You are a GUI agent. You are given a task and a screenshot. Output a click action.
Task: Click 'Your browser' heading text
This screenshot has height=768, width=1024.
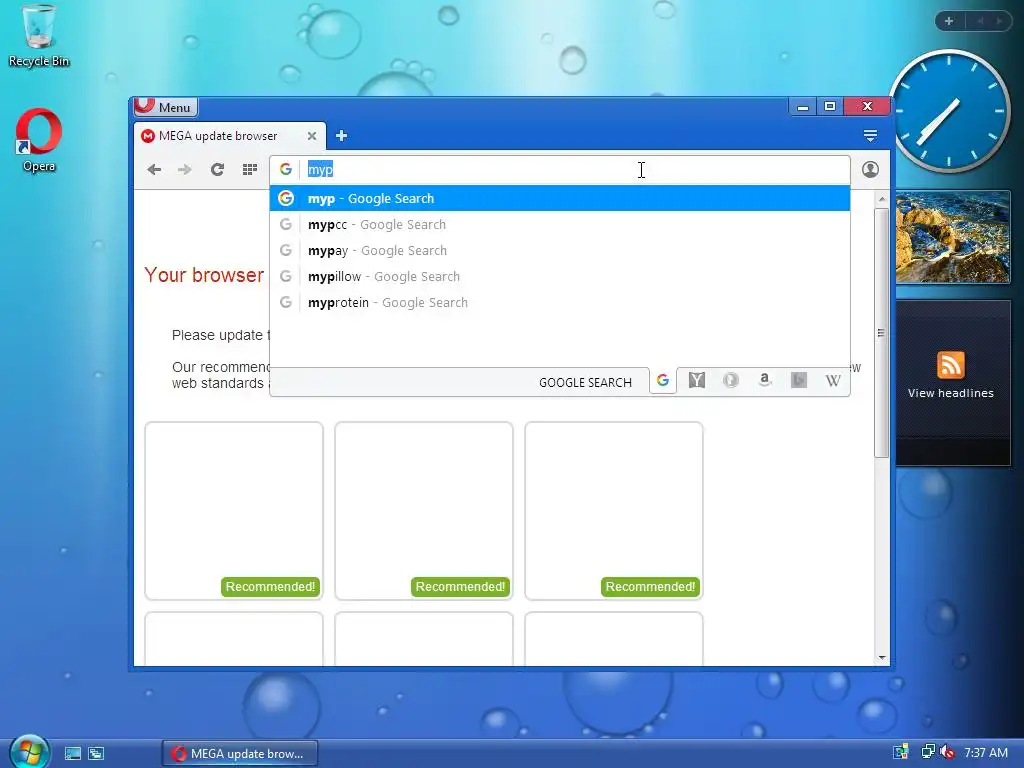point(204,275)
